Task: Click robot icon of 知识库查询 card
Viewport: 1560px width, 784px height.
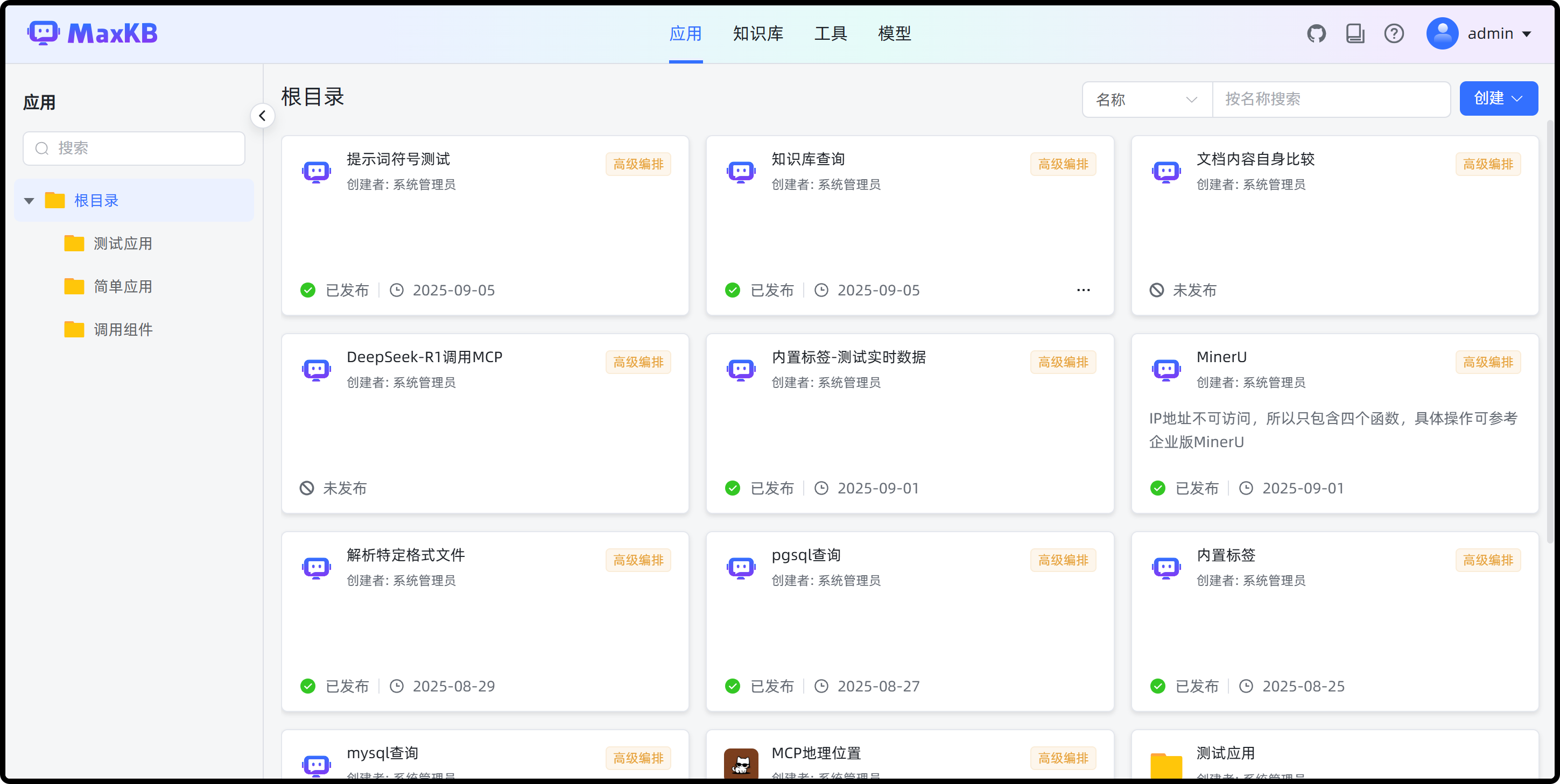Action: pos(741,172)
